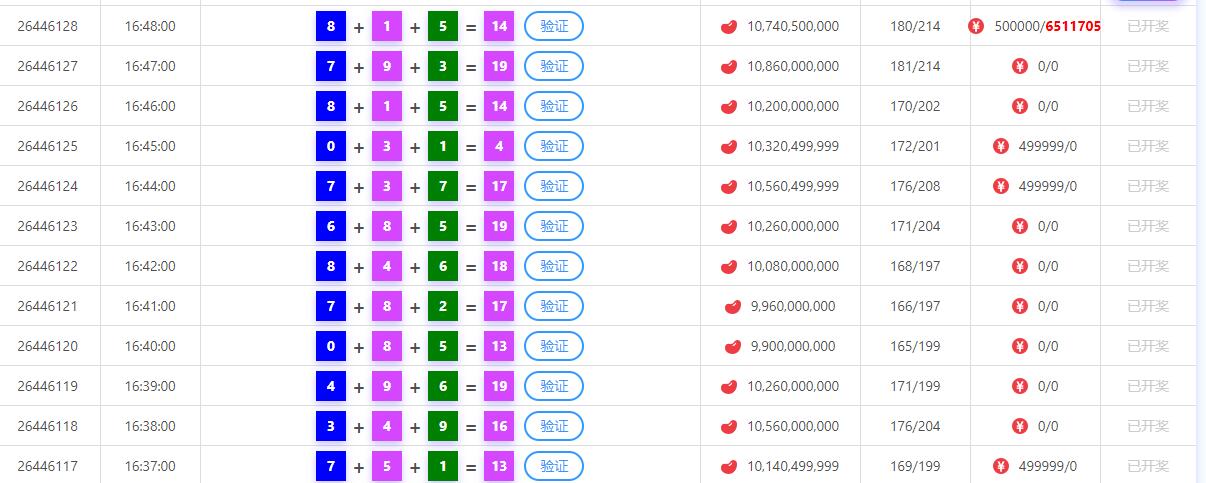Screen dimensions: 1206x483
Task: Click the 180/214 participant count
Action: coord(915,26)
